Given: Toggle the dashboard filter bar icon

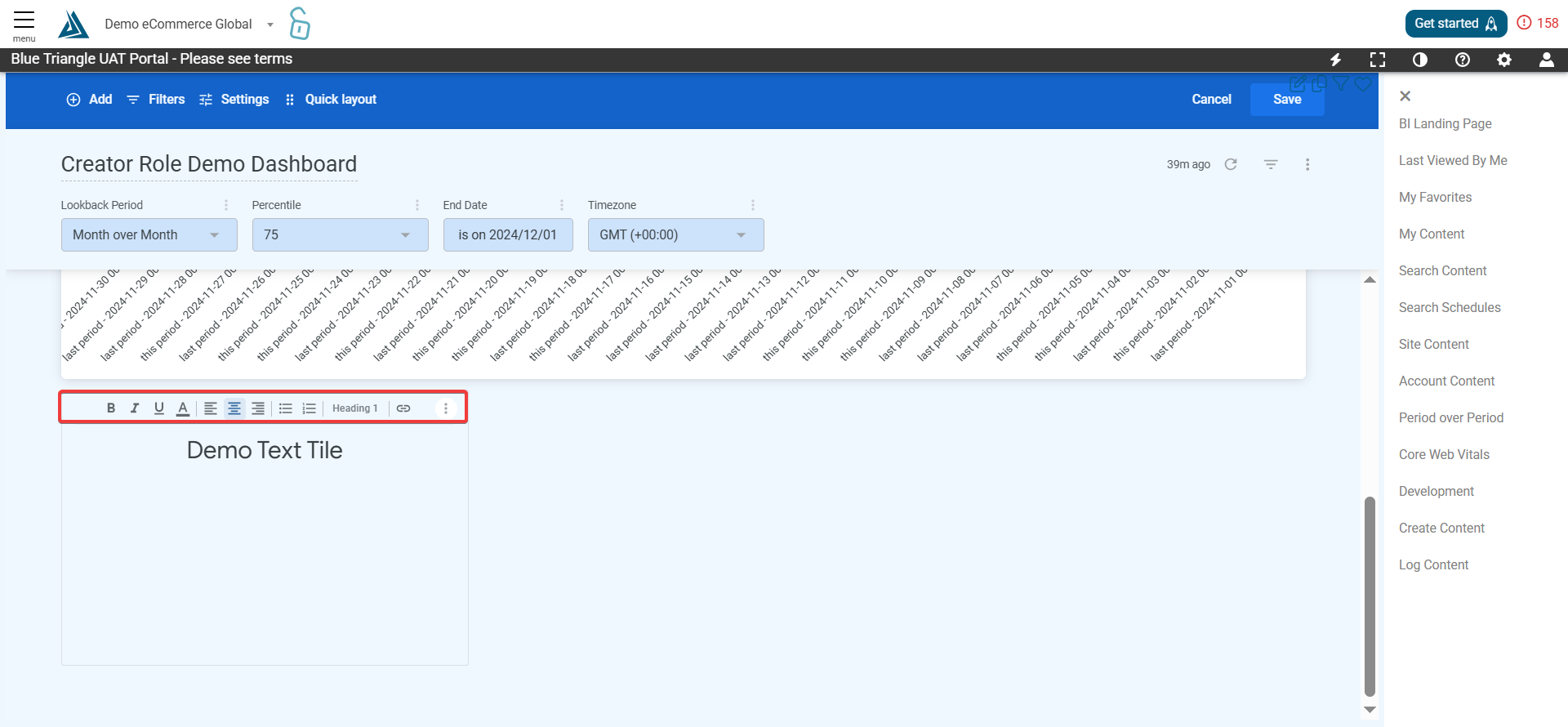Looking at the screenshot, I should pos(1271,164).
